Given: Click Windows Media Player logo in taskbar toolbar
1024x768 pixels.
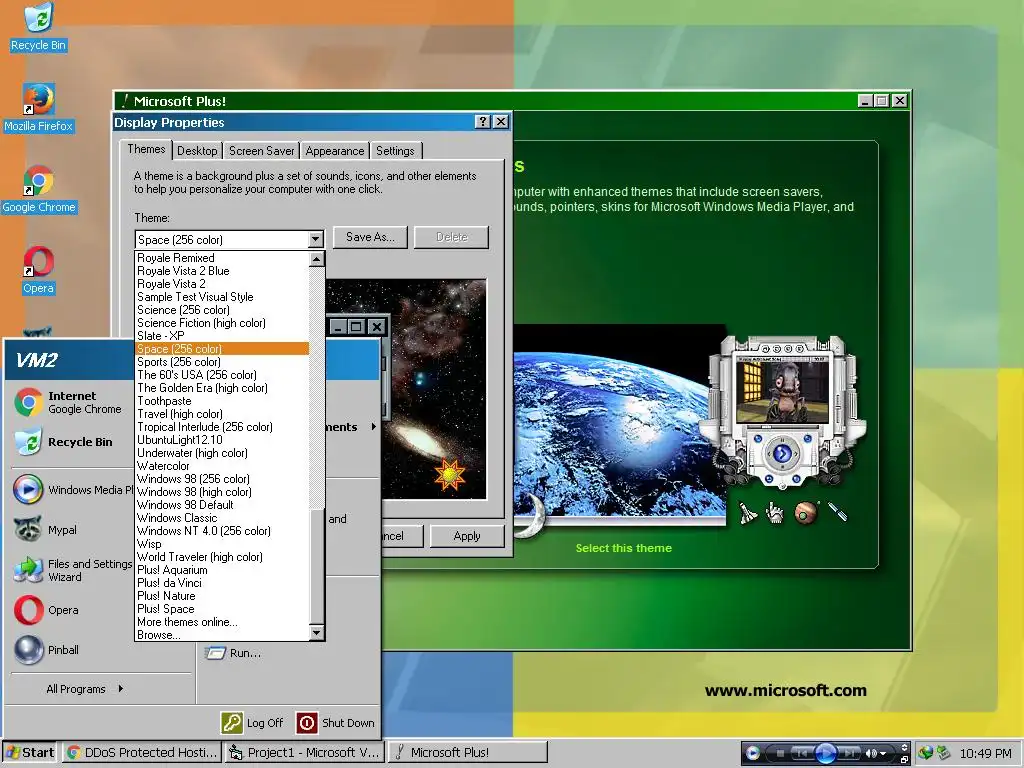Looking at the screenshot, I should [752, 753].
